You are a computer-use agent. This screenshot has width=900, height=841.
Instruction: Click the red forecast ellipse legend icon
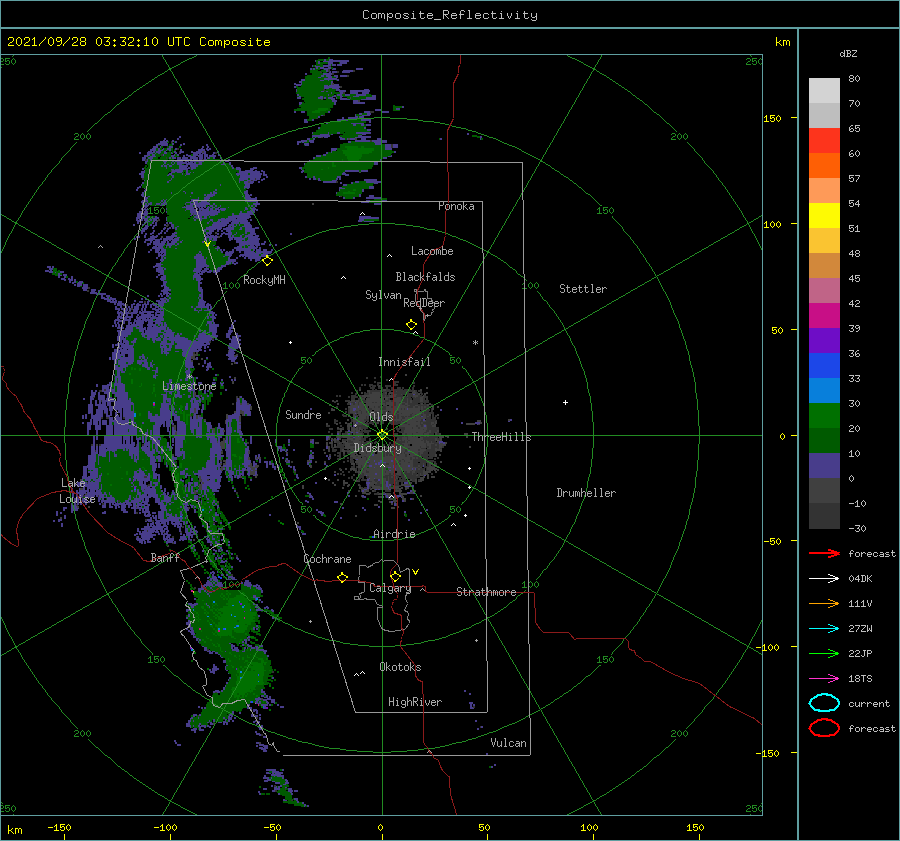click(824, 728)
